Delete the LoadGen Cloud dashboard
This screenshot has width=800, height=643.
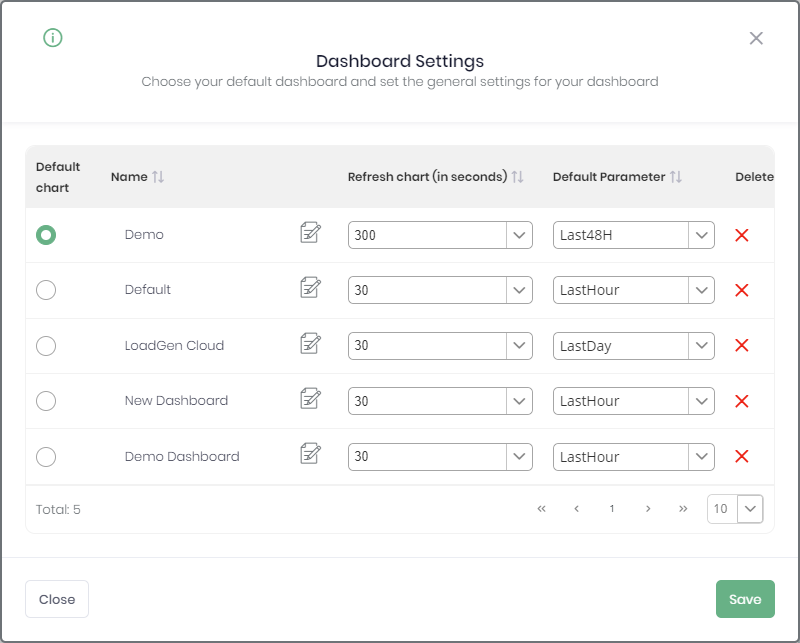(742, 345)
